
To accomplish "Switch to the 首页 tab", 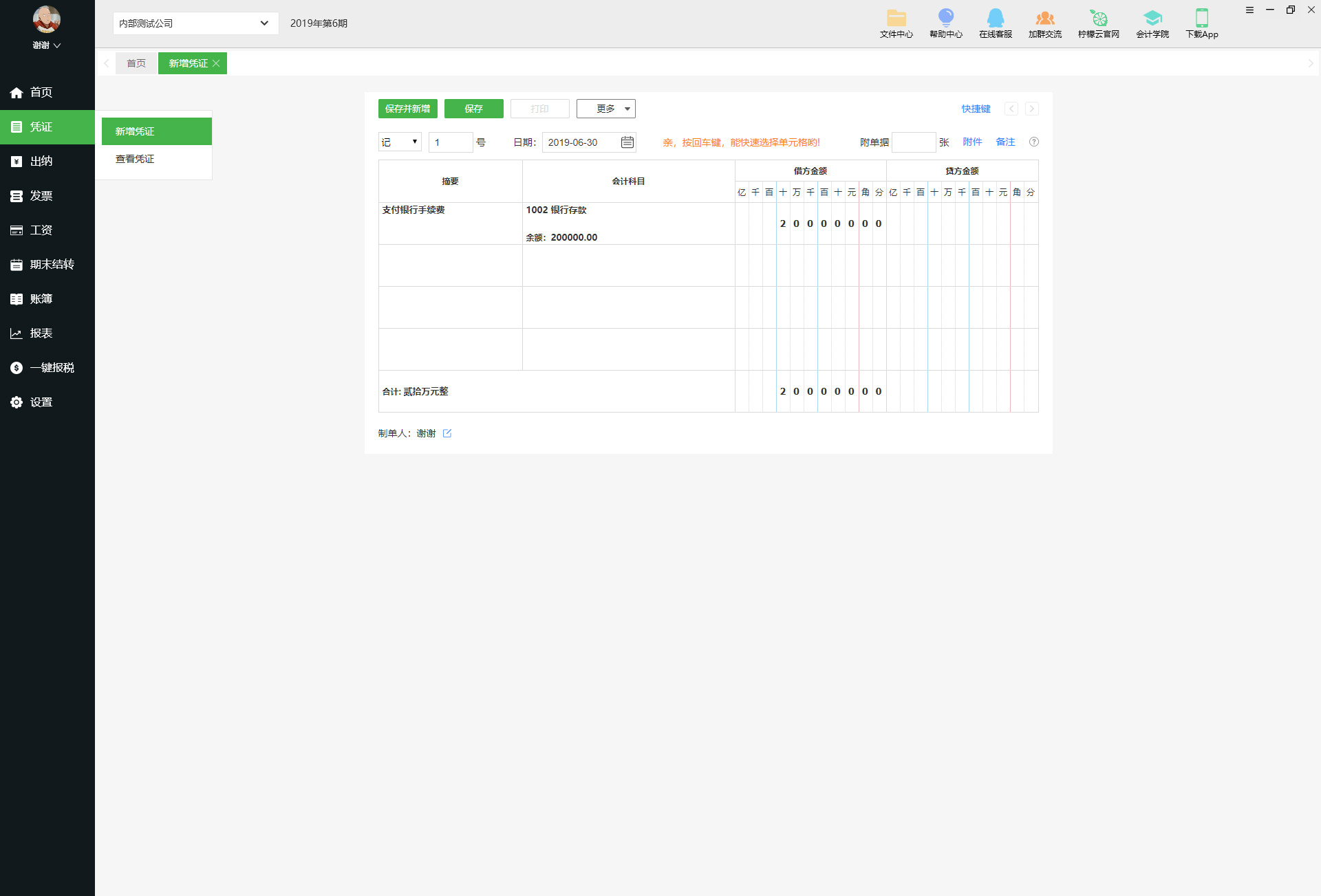I will pos(136,63).
